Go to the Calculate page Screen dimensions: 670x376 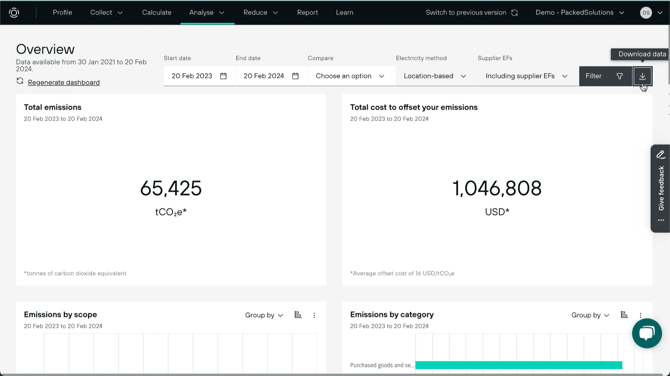click(156, 12)
